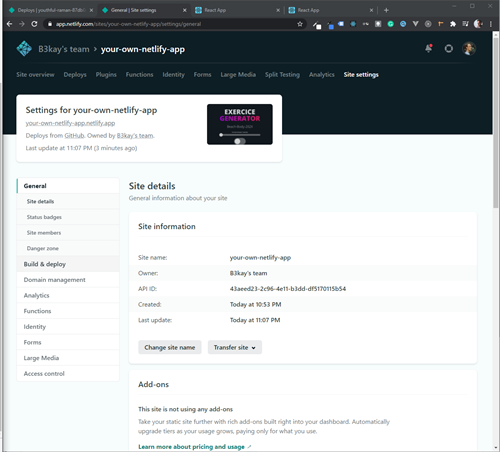Viewport: 500px width, 452px height.
Task: Expand Functions in the settings sidebar
Action: point(68,311)
